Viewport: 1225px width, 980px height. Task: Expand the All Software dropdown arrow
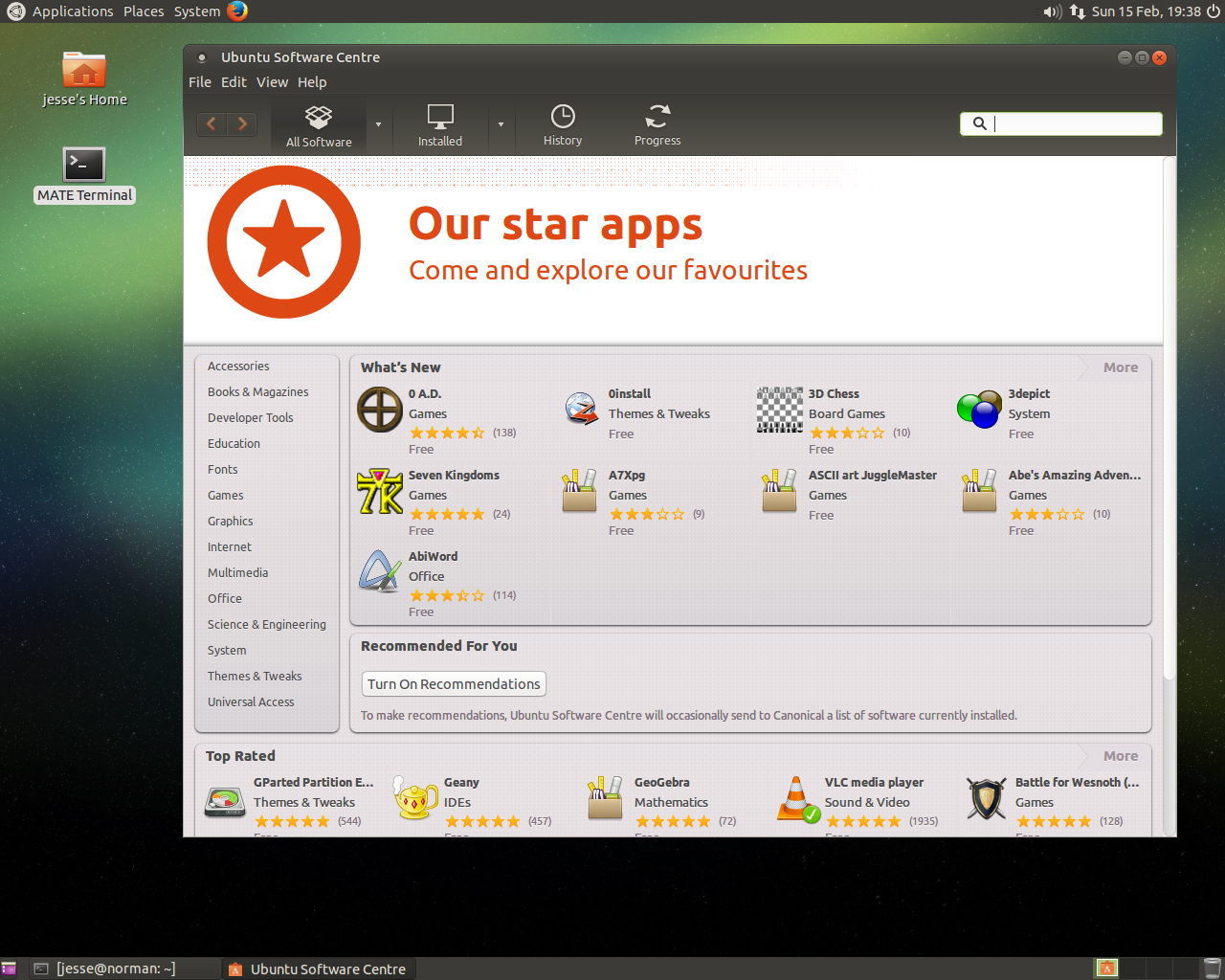378,124
